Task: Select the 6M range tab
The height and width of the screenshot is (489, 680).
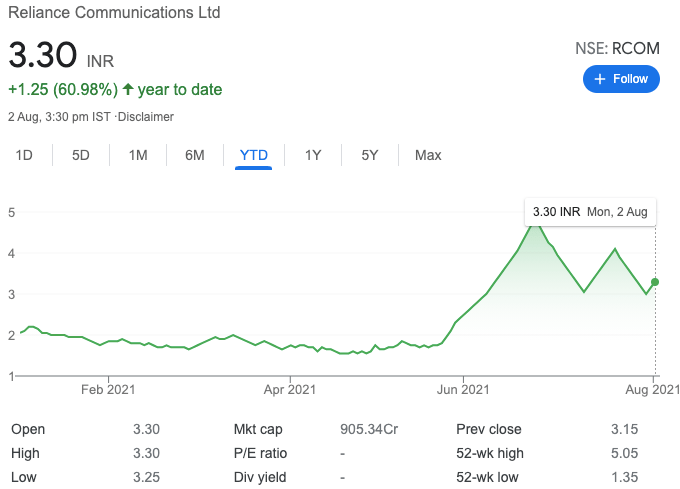Action: coord(195,155)
